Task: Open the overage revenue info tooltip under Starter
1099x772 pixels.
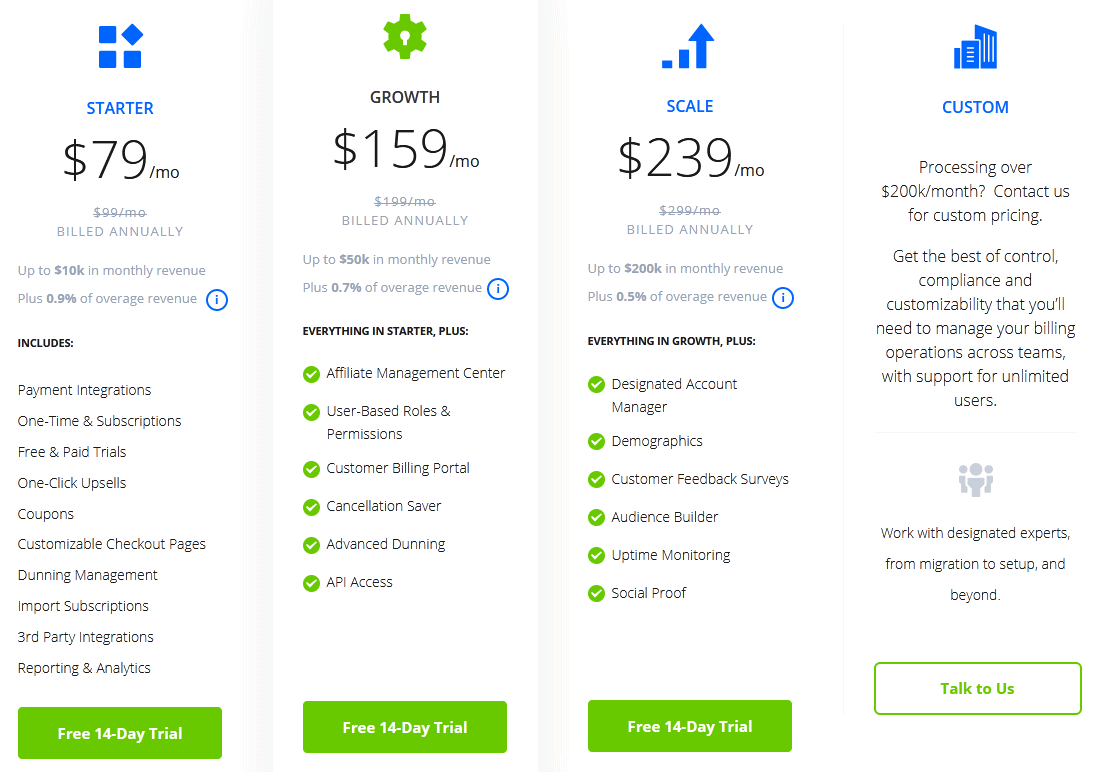Action: point(216,299)
